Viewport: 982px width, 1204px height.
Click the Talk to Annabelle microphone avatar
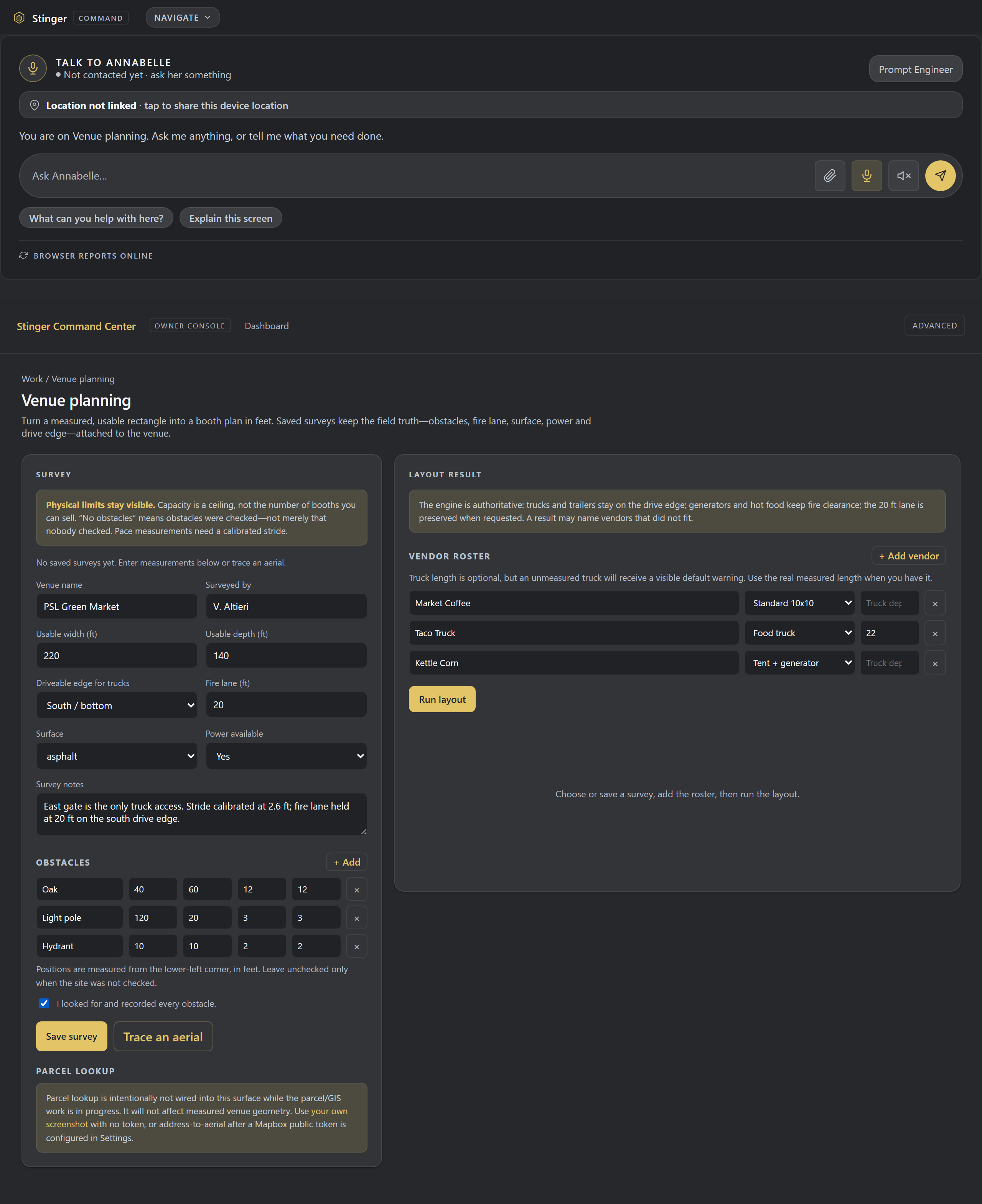click(x=33, y=68)
